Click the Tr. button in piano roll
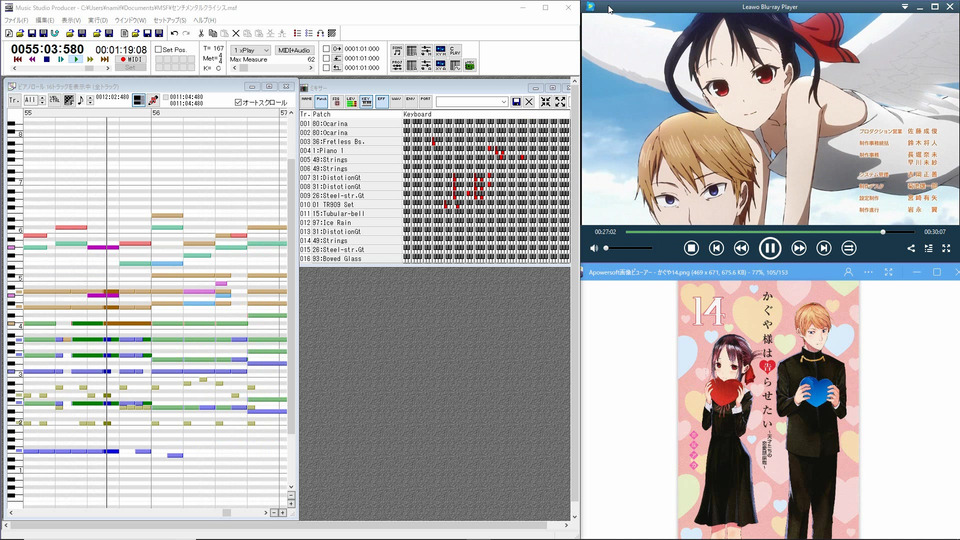Viewport: 960px width, 540px height. click(x=14, y=100)
